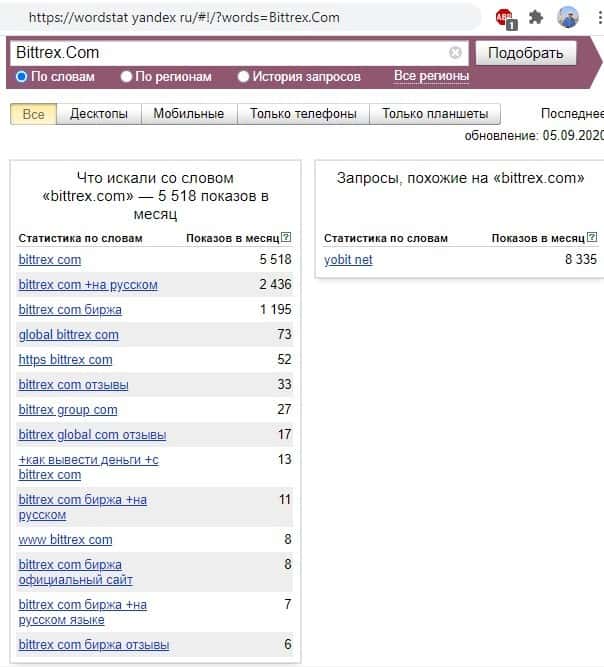Click the 2 436 impressions value
Screen dimensions: 604x667
click(276, 284)
